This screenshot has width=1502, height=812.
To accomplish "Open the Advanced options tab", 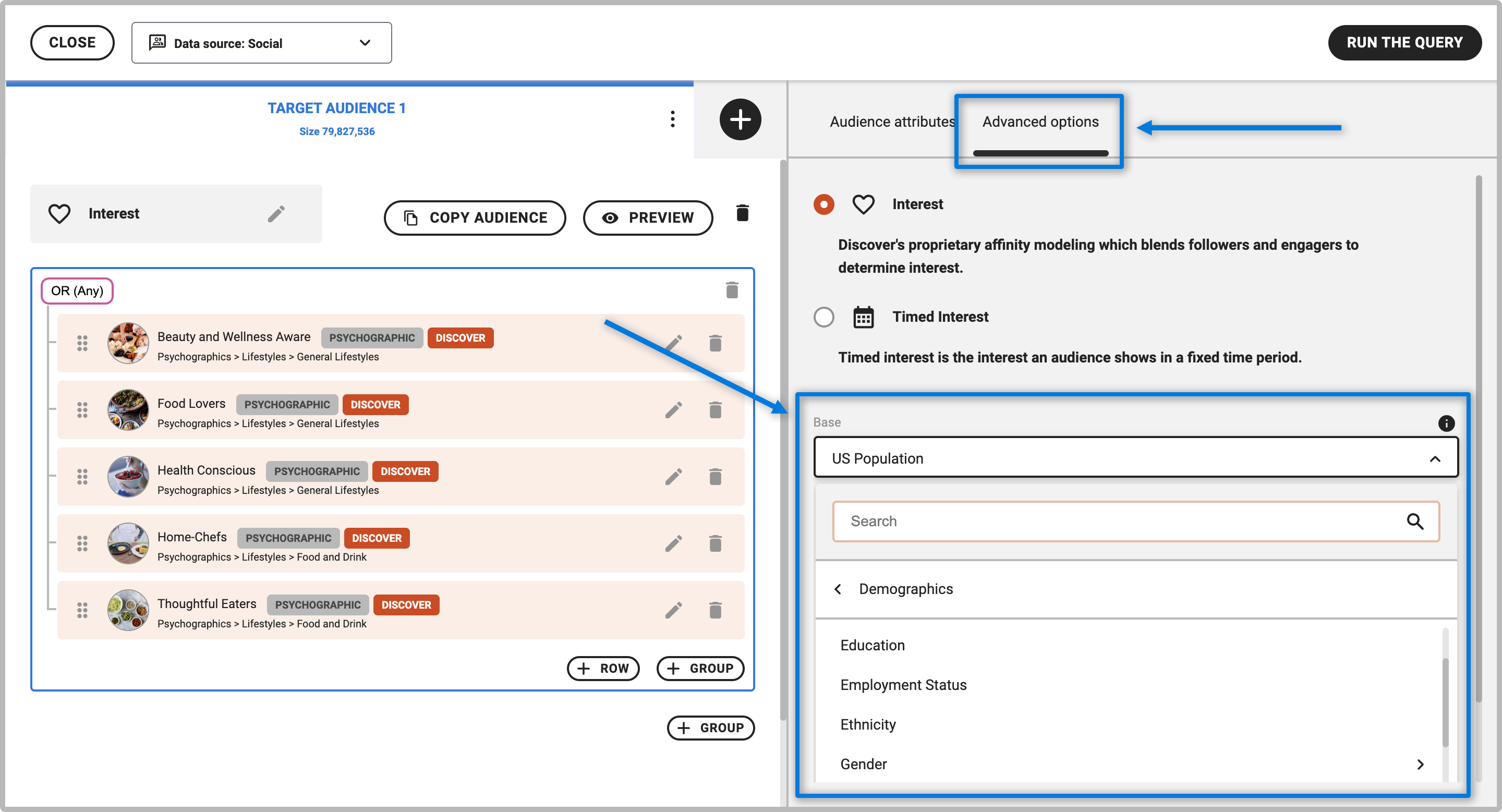I will [1039, 122].
